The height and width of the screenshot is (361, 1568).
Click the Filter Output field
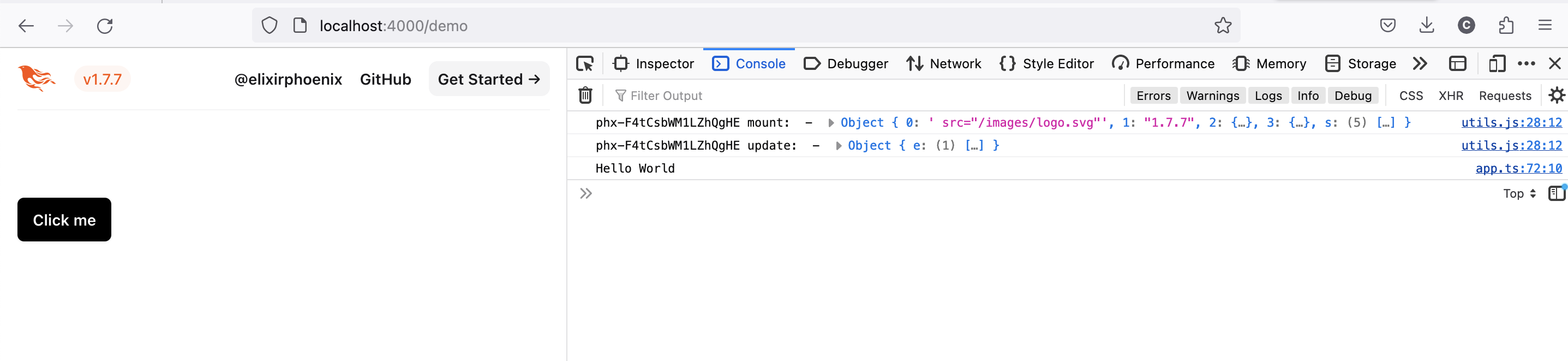click(x=864, y=96)
